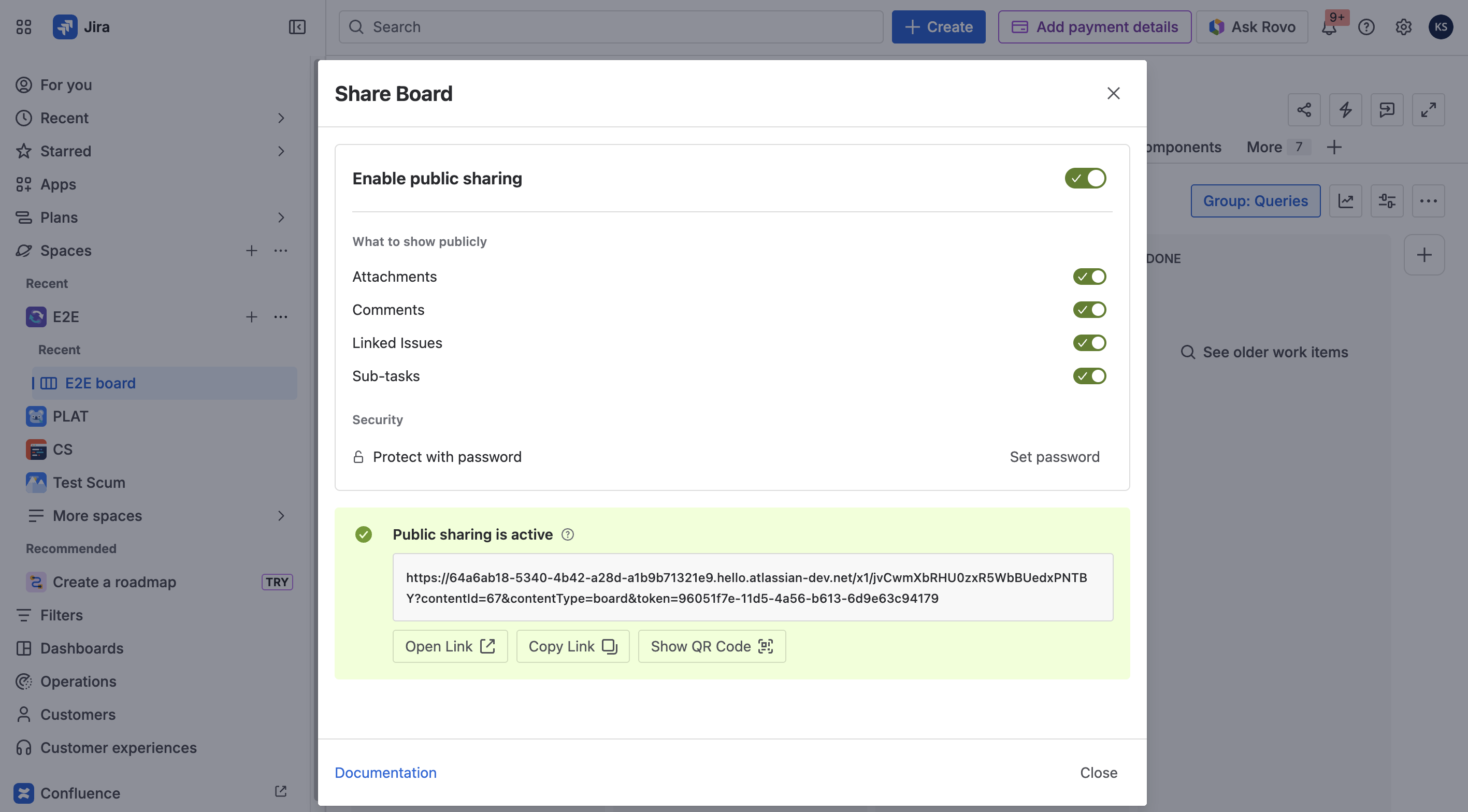Viewport: 1468px width, 812px height.
Task: Toggle the Attachments switch
Action: (1089, 277)
